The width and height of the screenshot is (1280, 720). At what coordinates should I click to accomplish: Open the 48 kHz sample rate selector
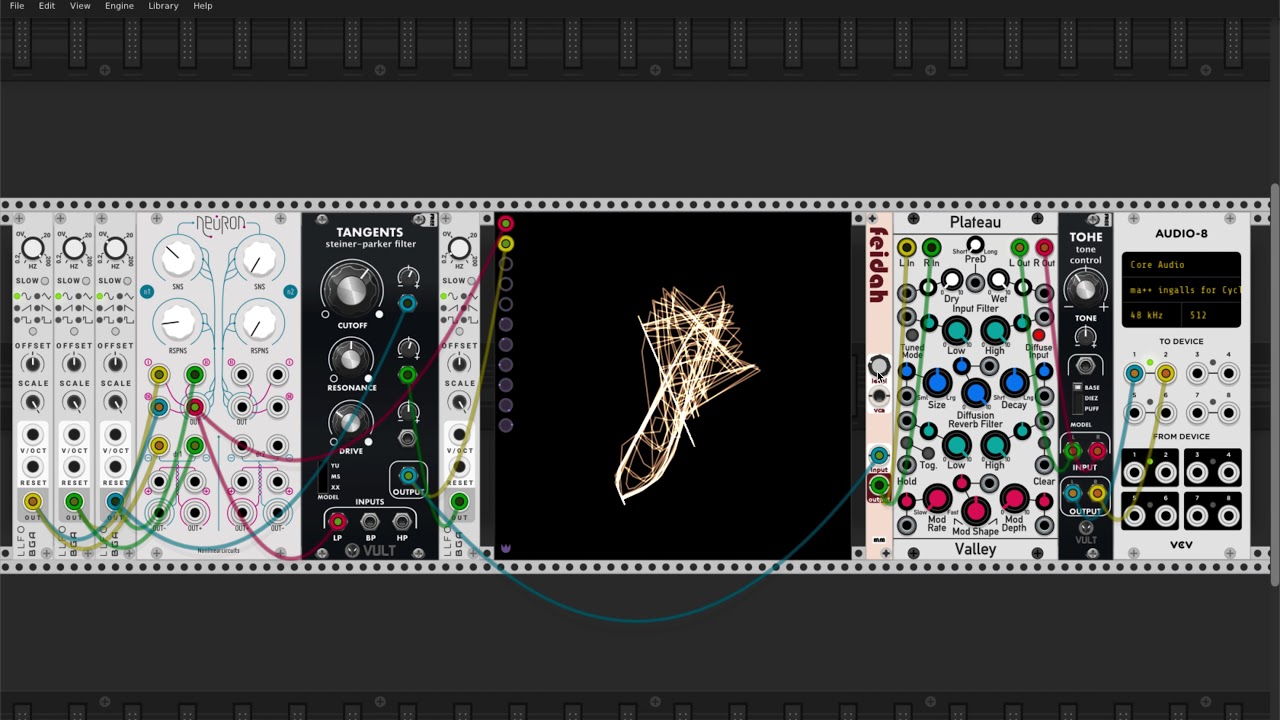point(1153,315)
